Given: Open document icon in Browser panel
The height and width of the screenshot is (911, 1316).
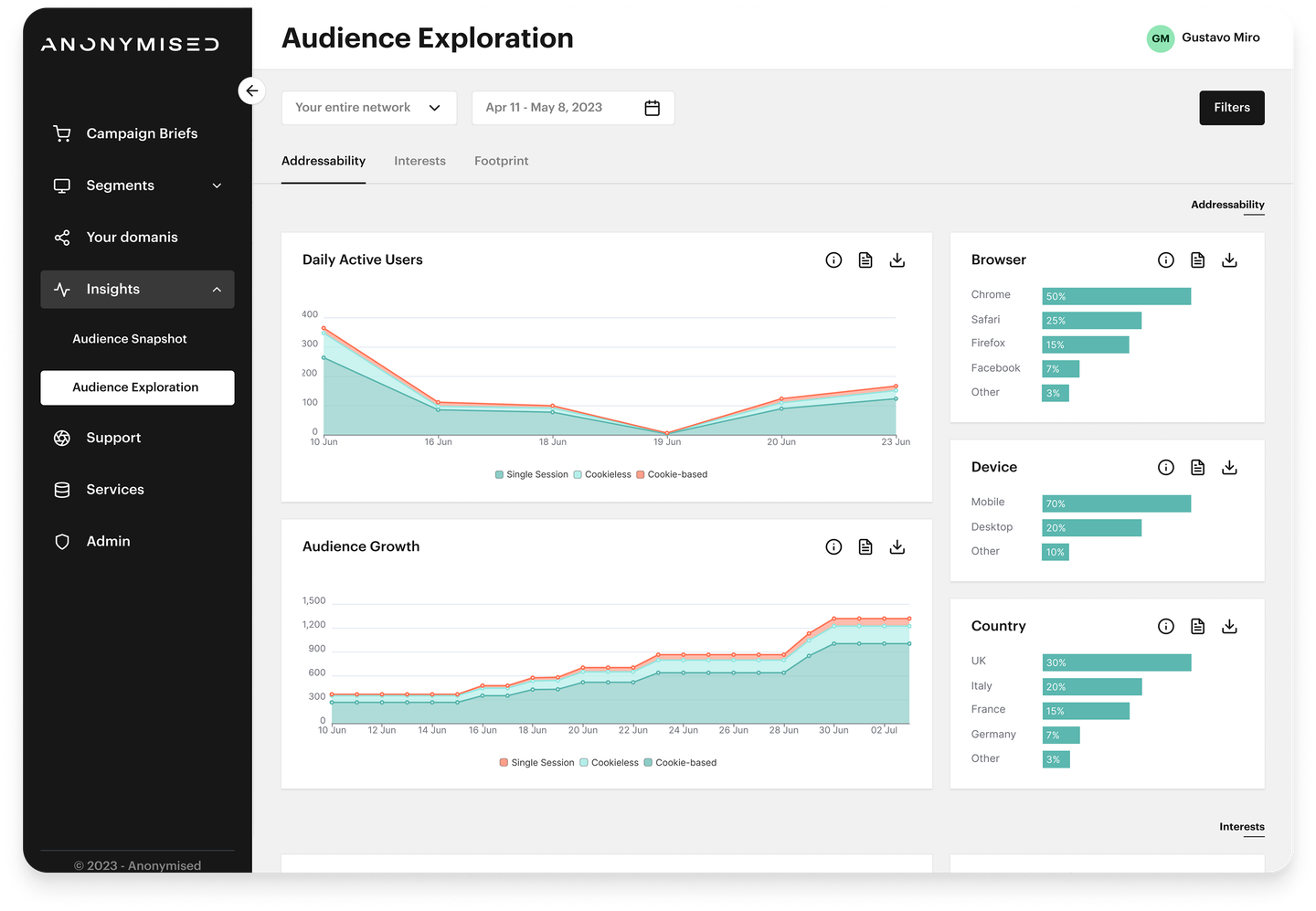Looking at the screenshot, I should (x=1198, y=260).
